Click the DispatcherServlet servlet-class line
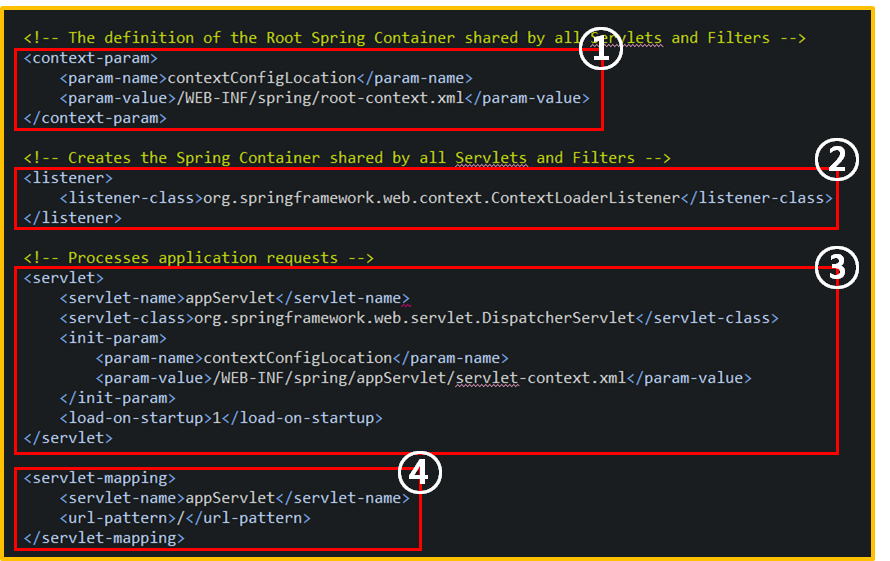This screenshot has width=890, height=561. [x=419, y=317]
